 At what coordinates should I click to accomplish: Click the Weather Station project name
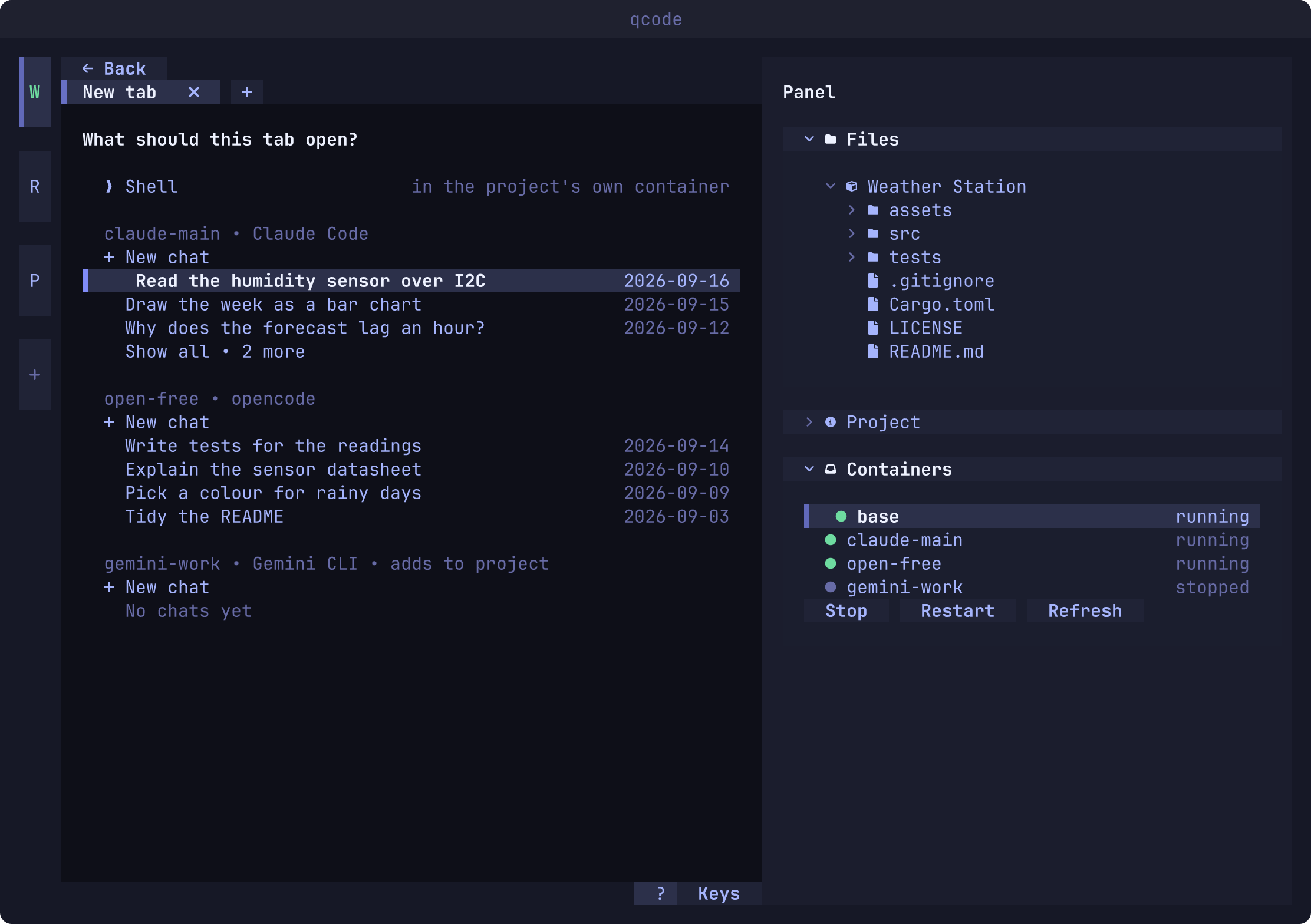pos(947,186)
